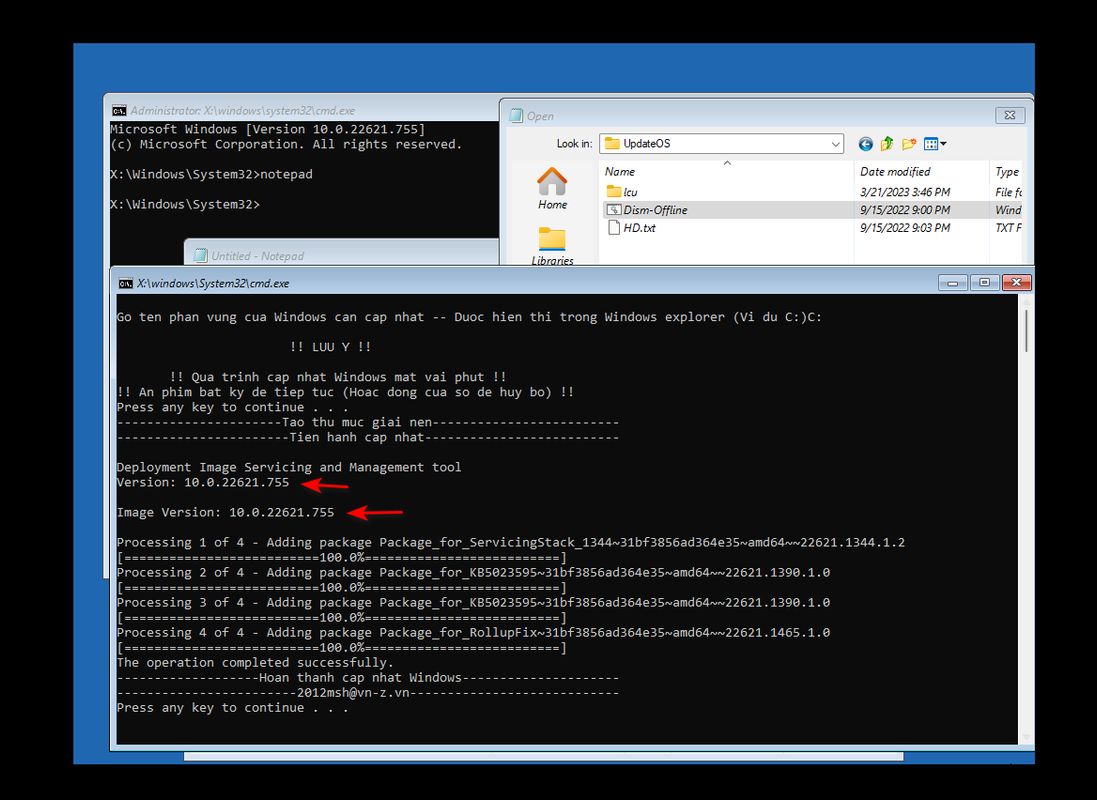The image size is (1097, 800).
Task: Click 'Processing 4 of 4' RollupFix line
Action: click(x=474, y=633)
